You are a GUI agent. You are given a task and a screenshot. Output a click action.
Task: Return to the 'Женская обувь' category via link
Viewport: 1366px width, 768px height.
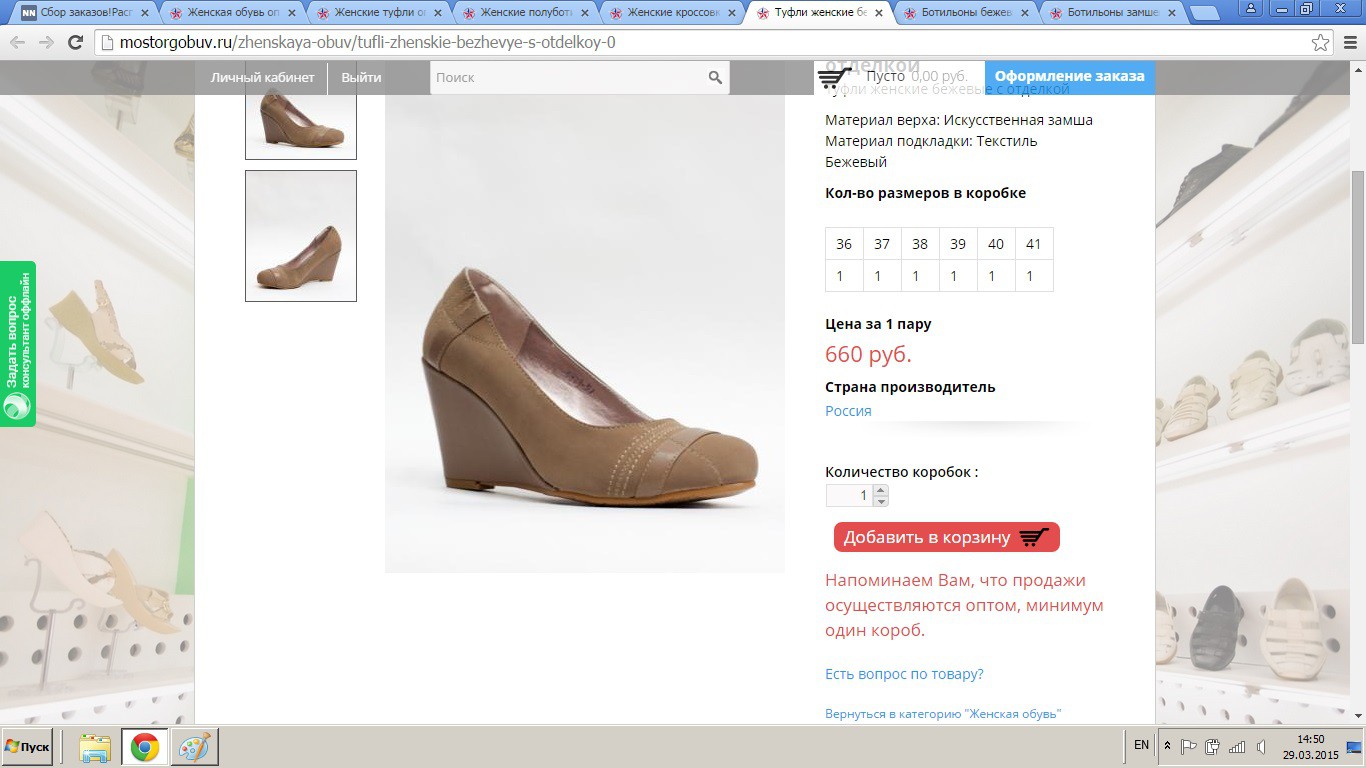click(x=943, y=714)
